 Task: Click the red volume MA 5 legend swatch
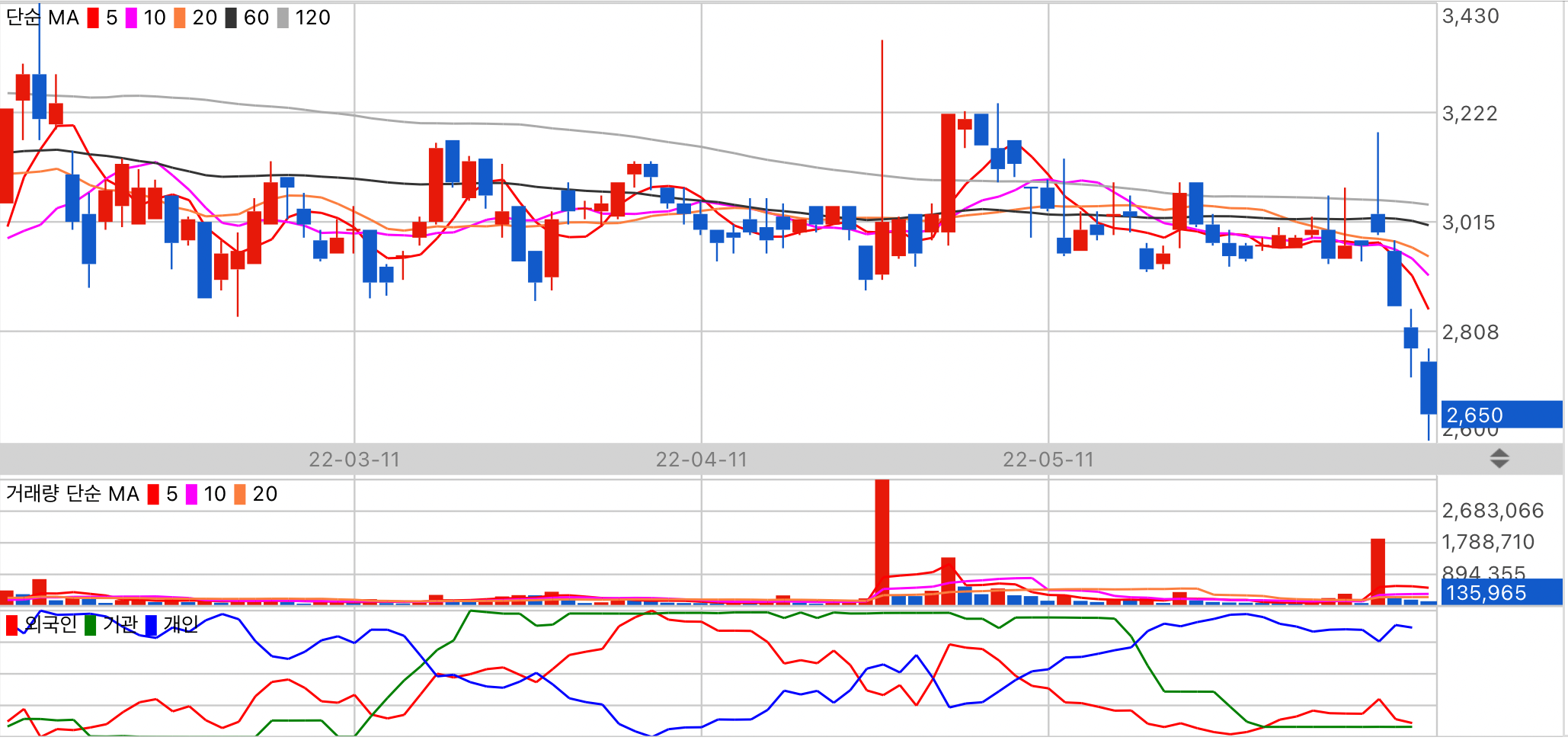pyautogui.click(x=153, y=494)
